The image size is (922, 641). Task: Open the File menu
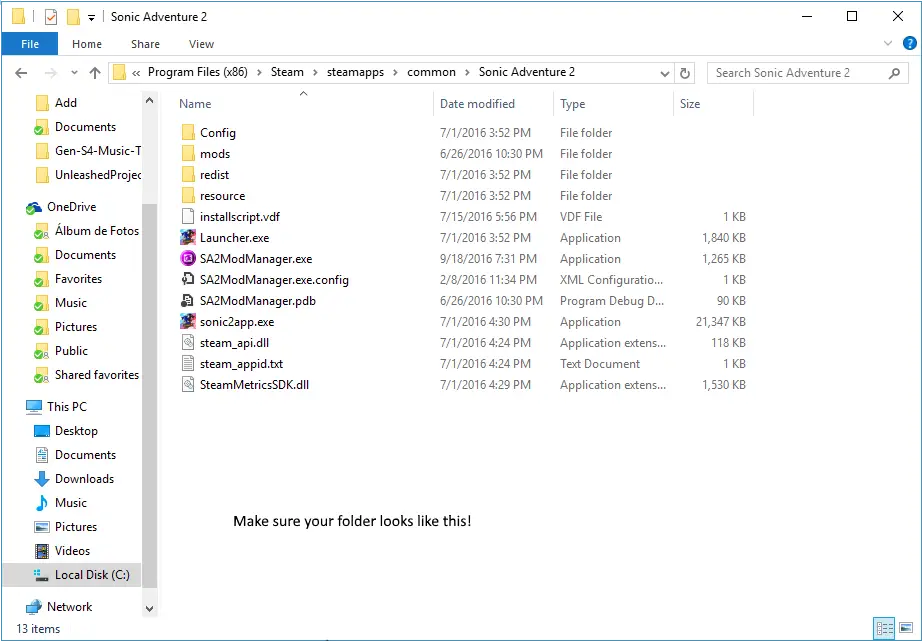pyautogui.click(x=30, y=44)
